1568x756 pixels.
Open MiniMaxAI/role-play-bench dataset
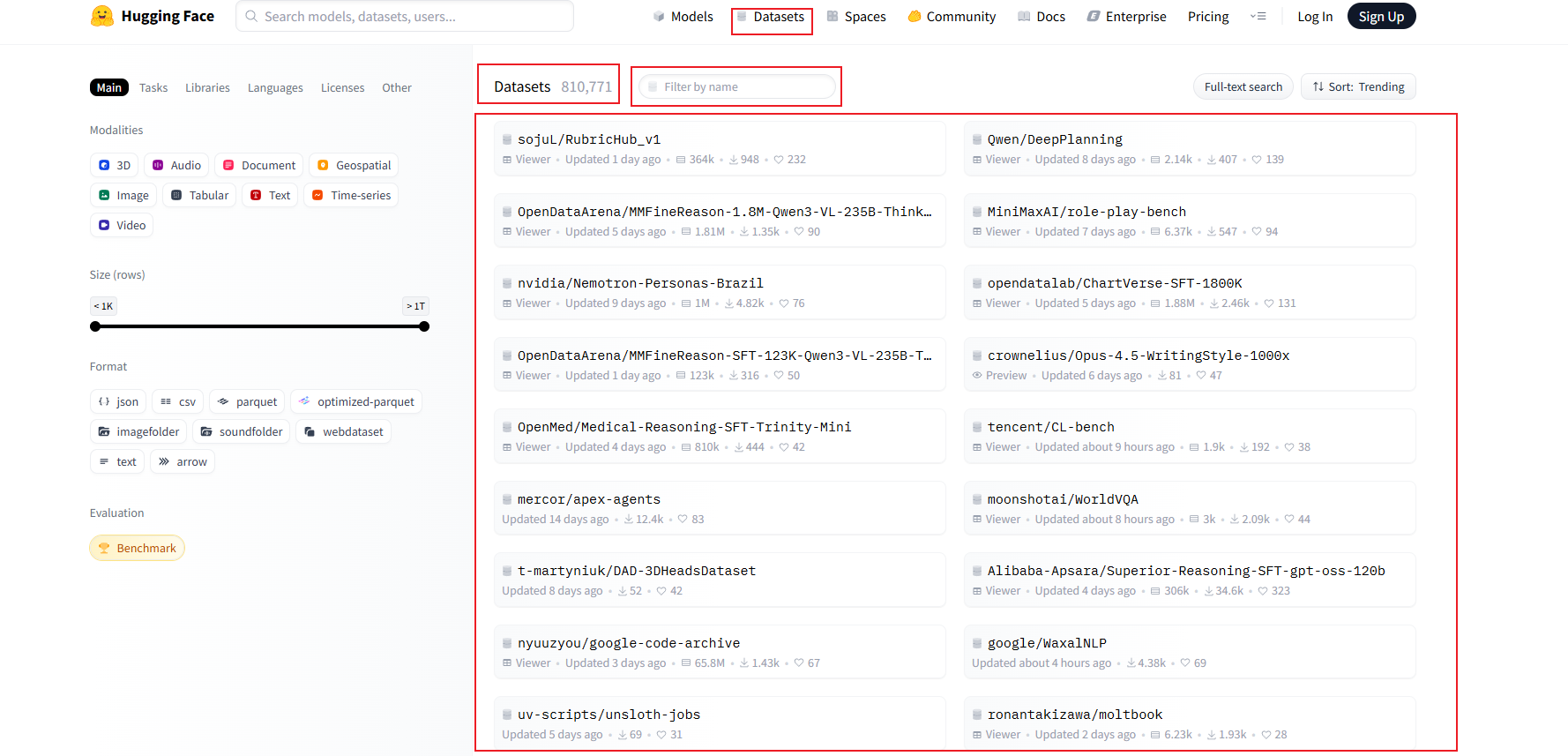[1190, 221]
